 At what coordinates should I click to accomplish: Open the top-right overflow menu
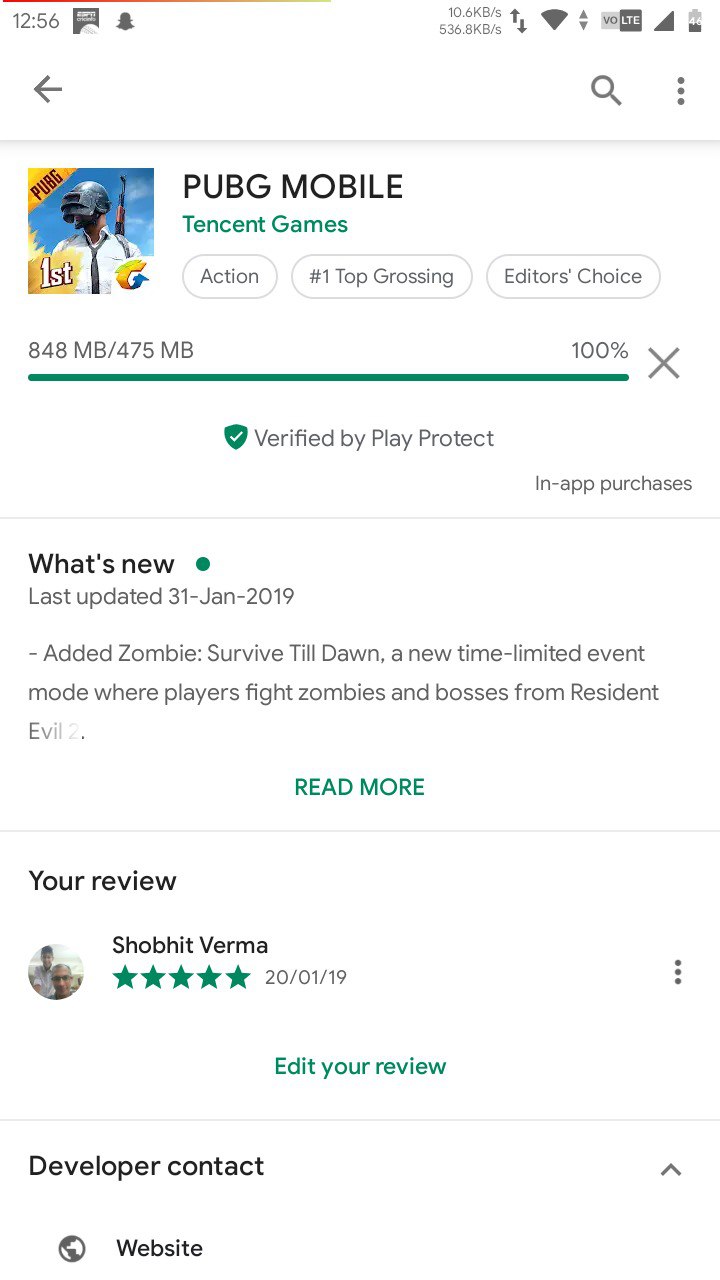tap(681, 91)
